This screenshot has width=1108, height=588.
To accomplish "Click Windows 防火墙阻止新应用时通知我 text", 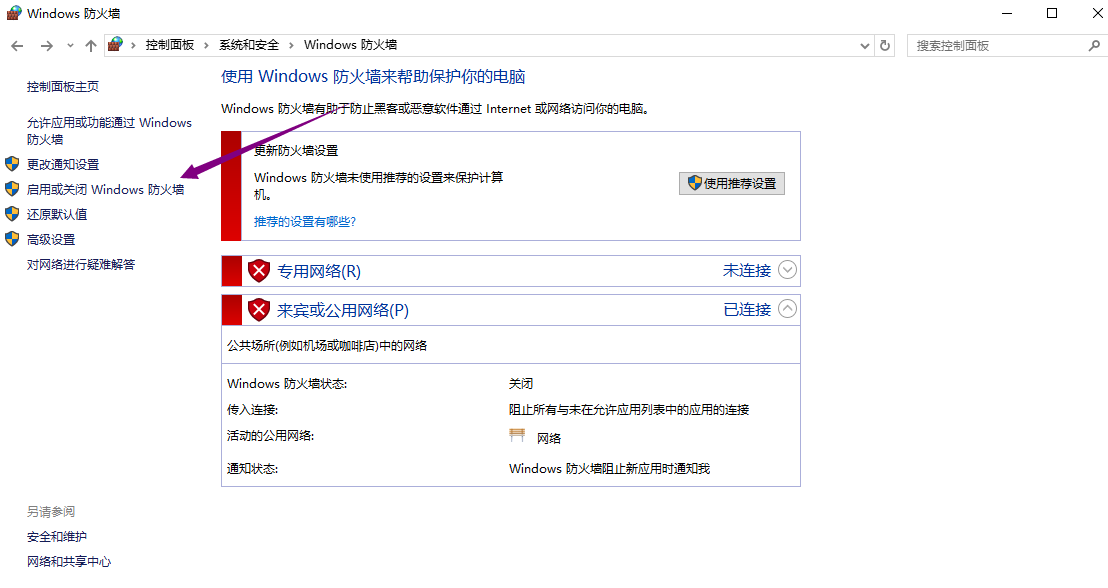I will (609, 469).
